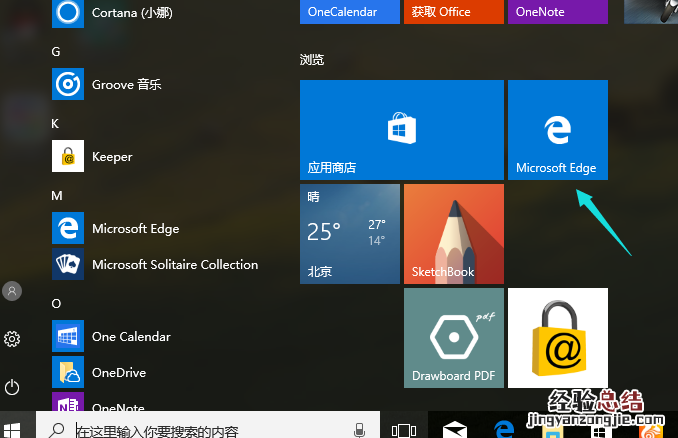Open the Drawboard PDF tile
The width and height of the screenshot is (678, 438).
(x=453, y=337)
